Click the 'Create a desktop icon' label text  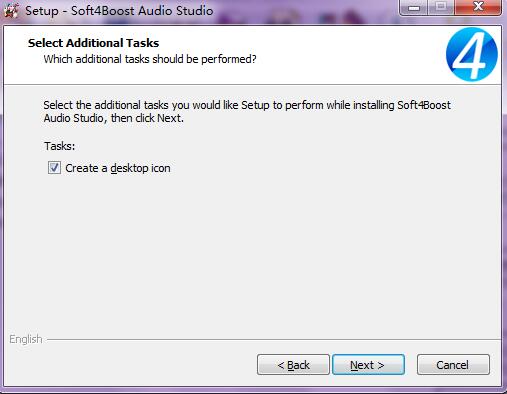click(118, 168)
